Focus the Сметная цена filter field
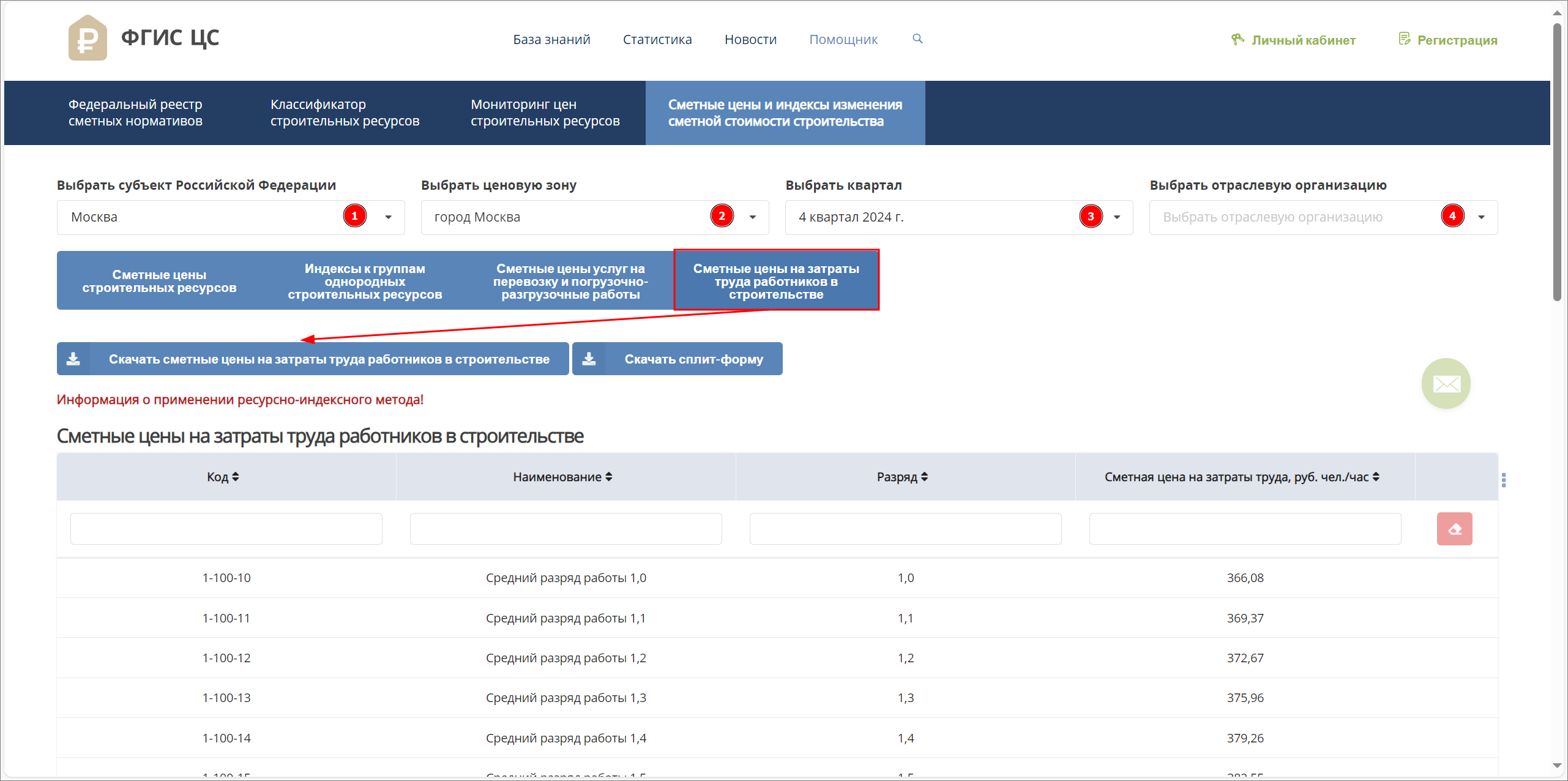Screen dimensions: 1568x781 [x=1245, y=529]
